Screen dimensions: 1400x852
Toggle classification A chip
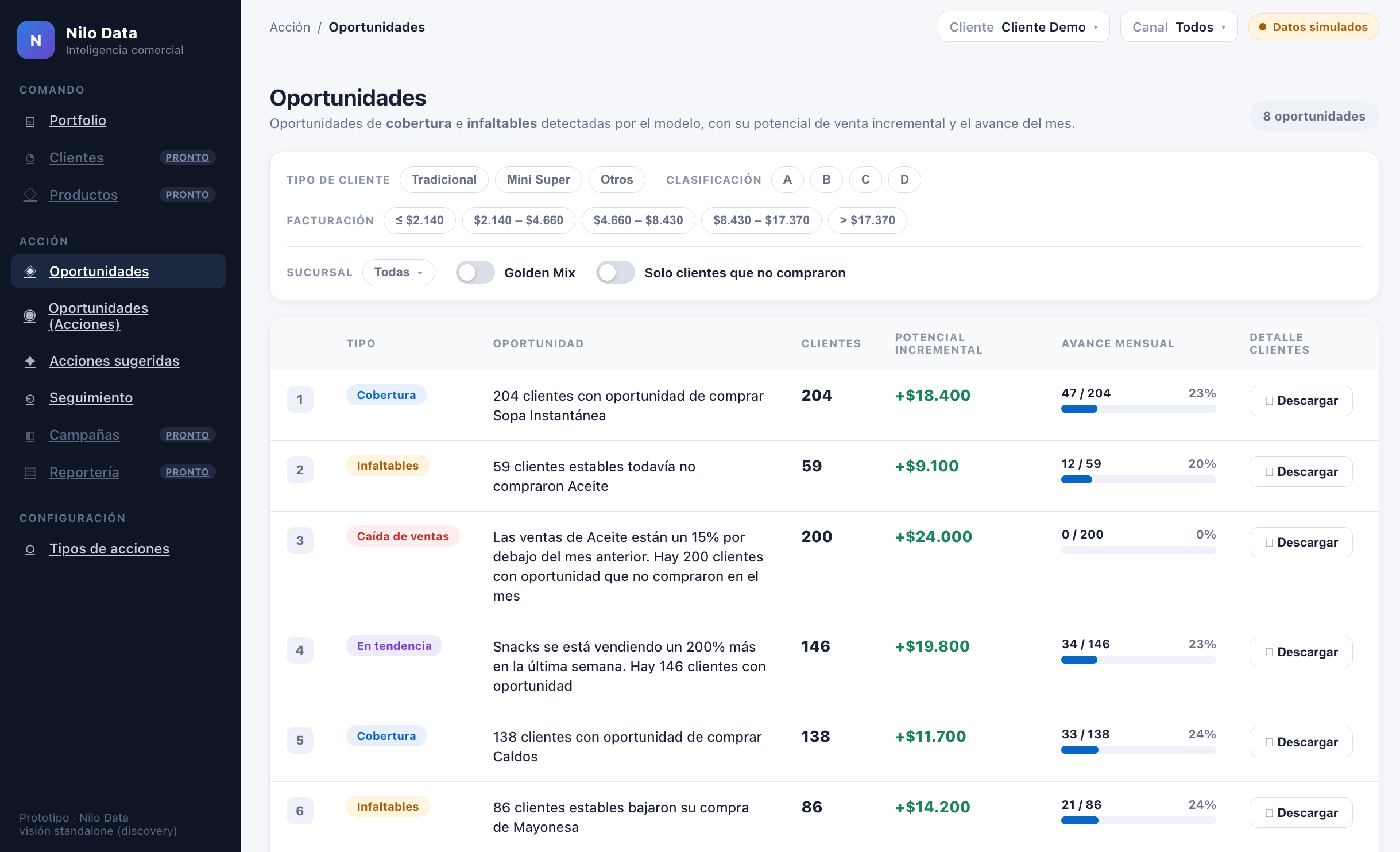[x=787, y=180]
